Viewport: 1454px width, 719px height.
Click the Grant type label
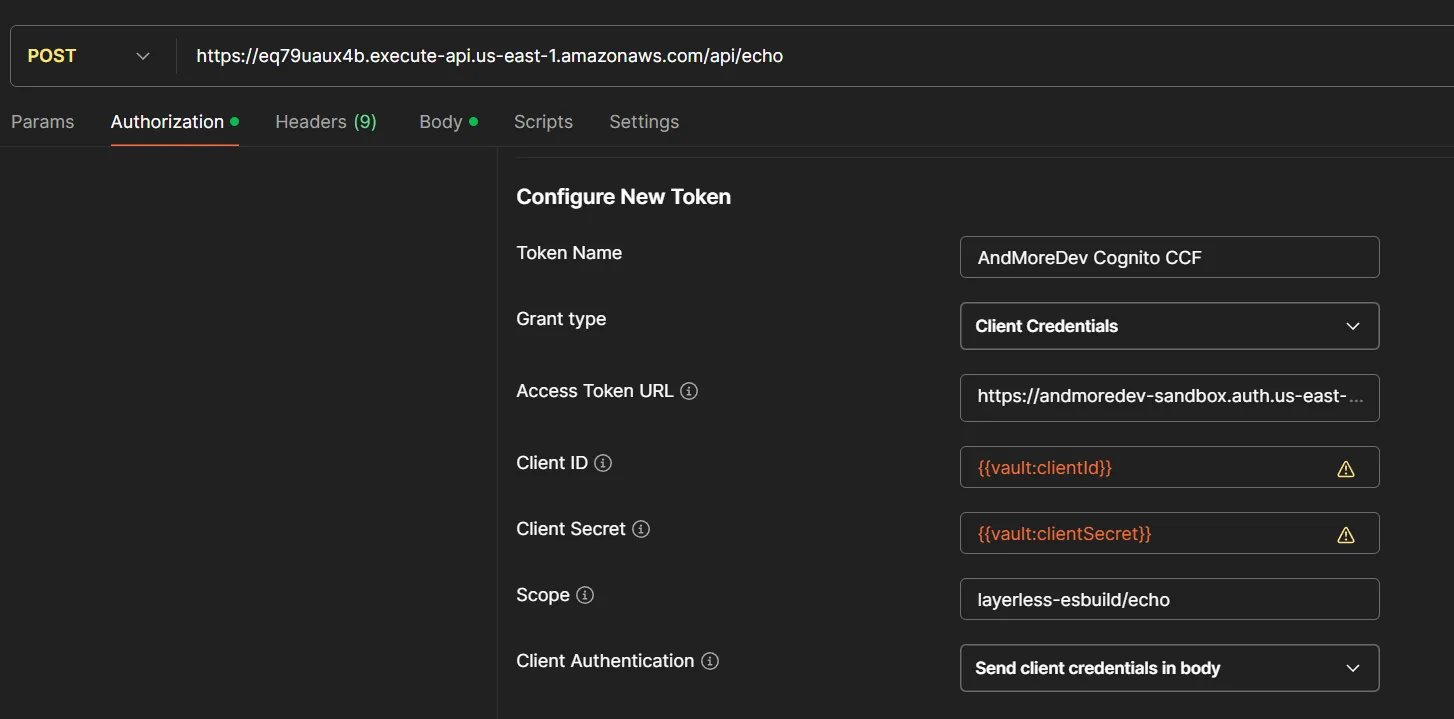[561, 319]
